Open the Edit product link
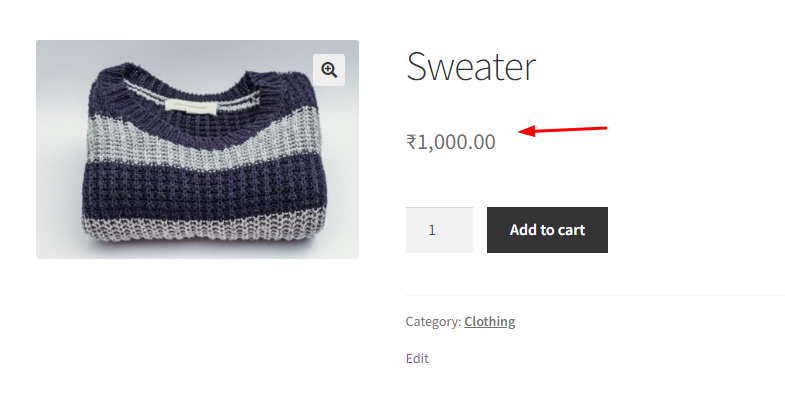The image size is (785, 410). pyautogui.click(x=417, y=358)
